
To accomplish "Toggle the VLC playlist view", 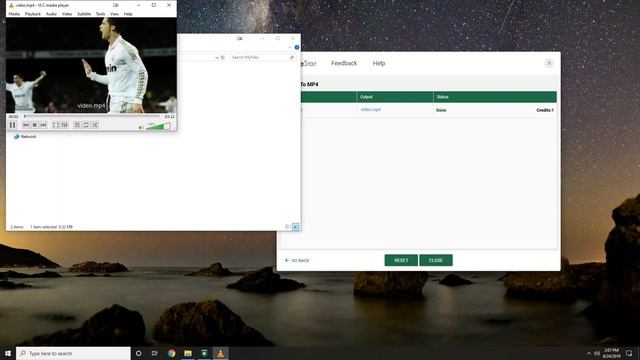I will point(77,125).
